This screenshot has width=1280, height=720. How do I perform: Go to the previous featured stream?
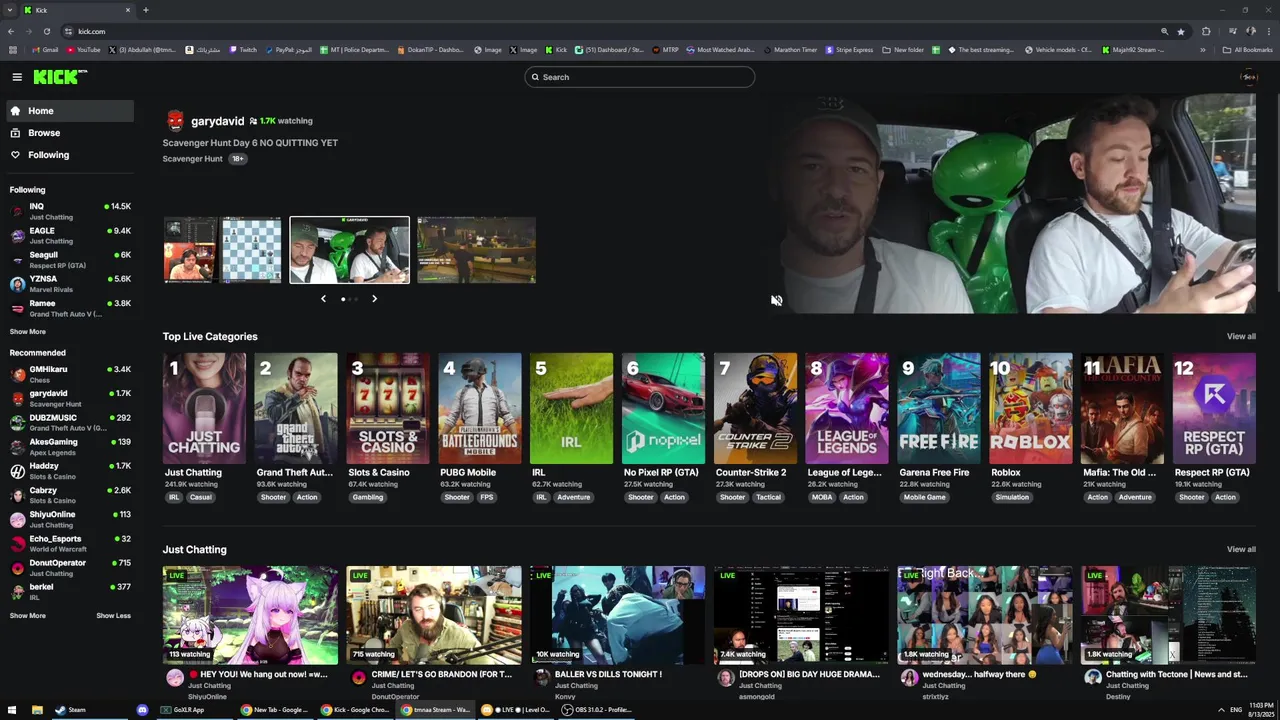[323, 298]
